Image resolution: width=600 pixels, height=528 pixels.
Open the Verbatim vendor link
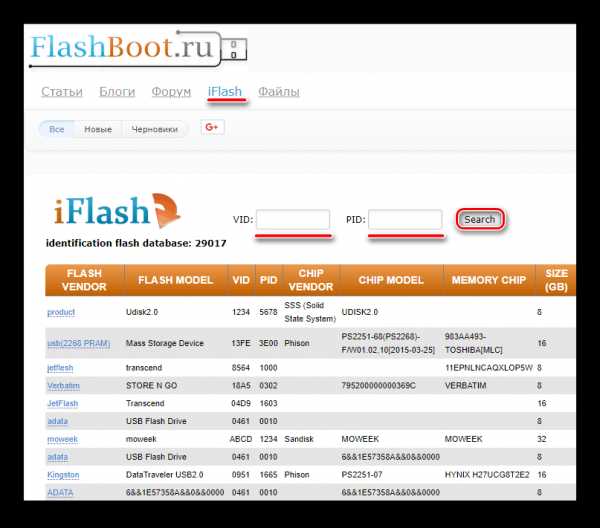pyautogui.click(x=64, y=385)
